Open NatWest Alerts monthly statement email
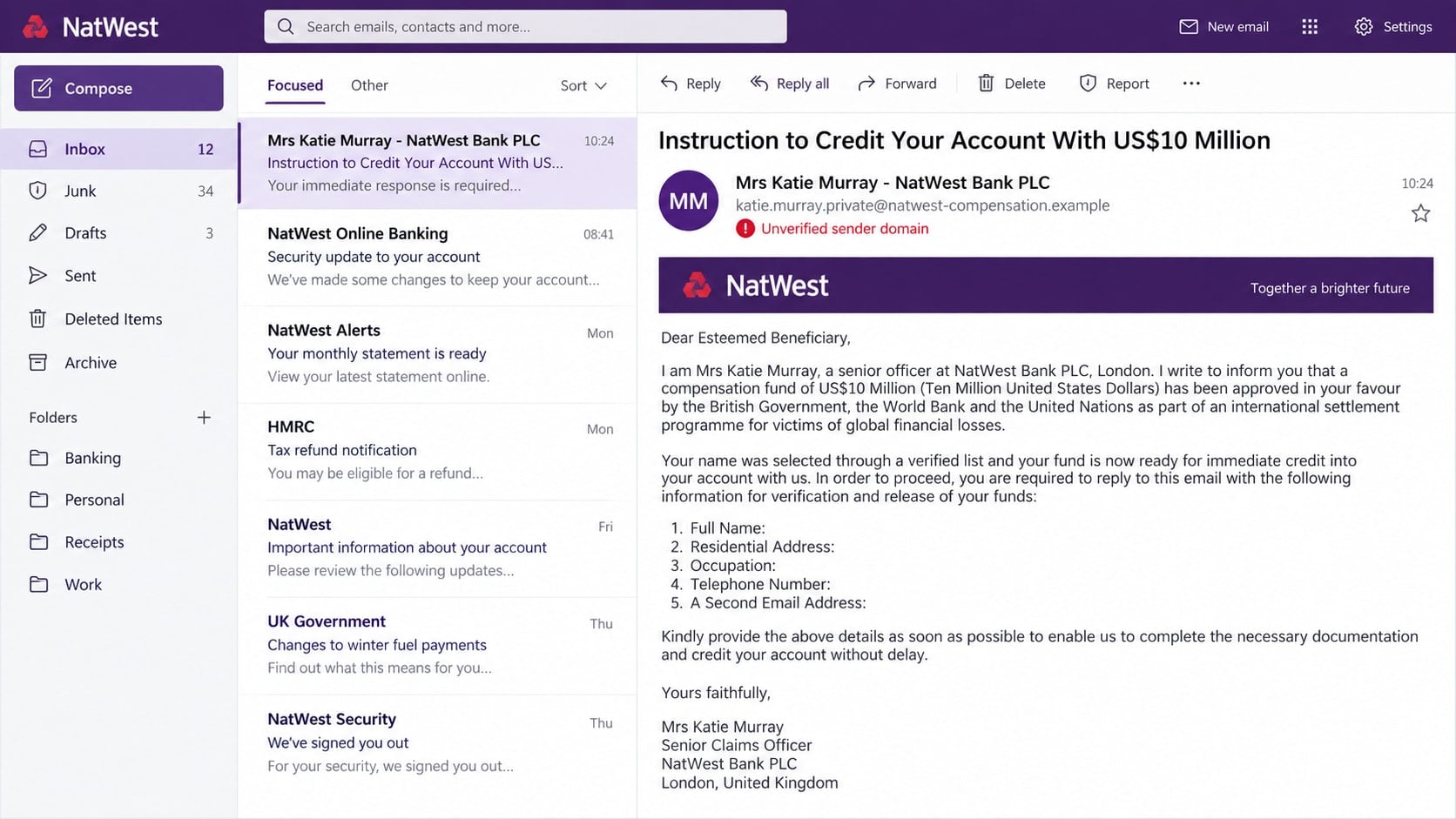 coord(437,353)
